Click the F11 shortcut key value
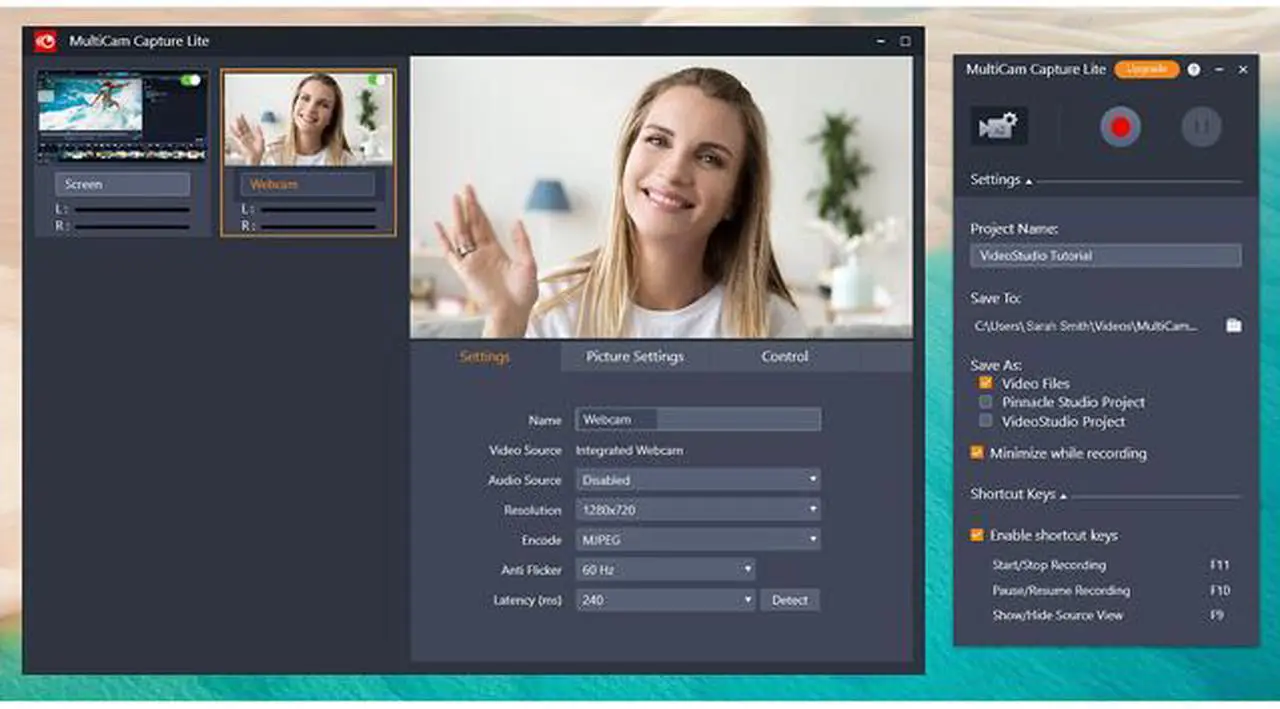 [x=1220, y=565]
